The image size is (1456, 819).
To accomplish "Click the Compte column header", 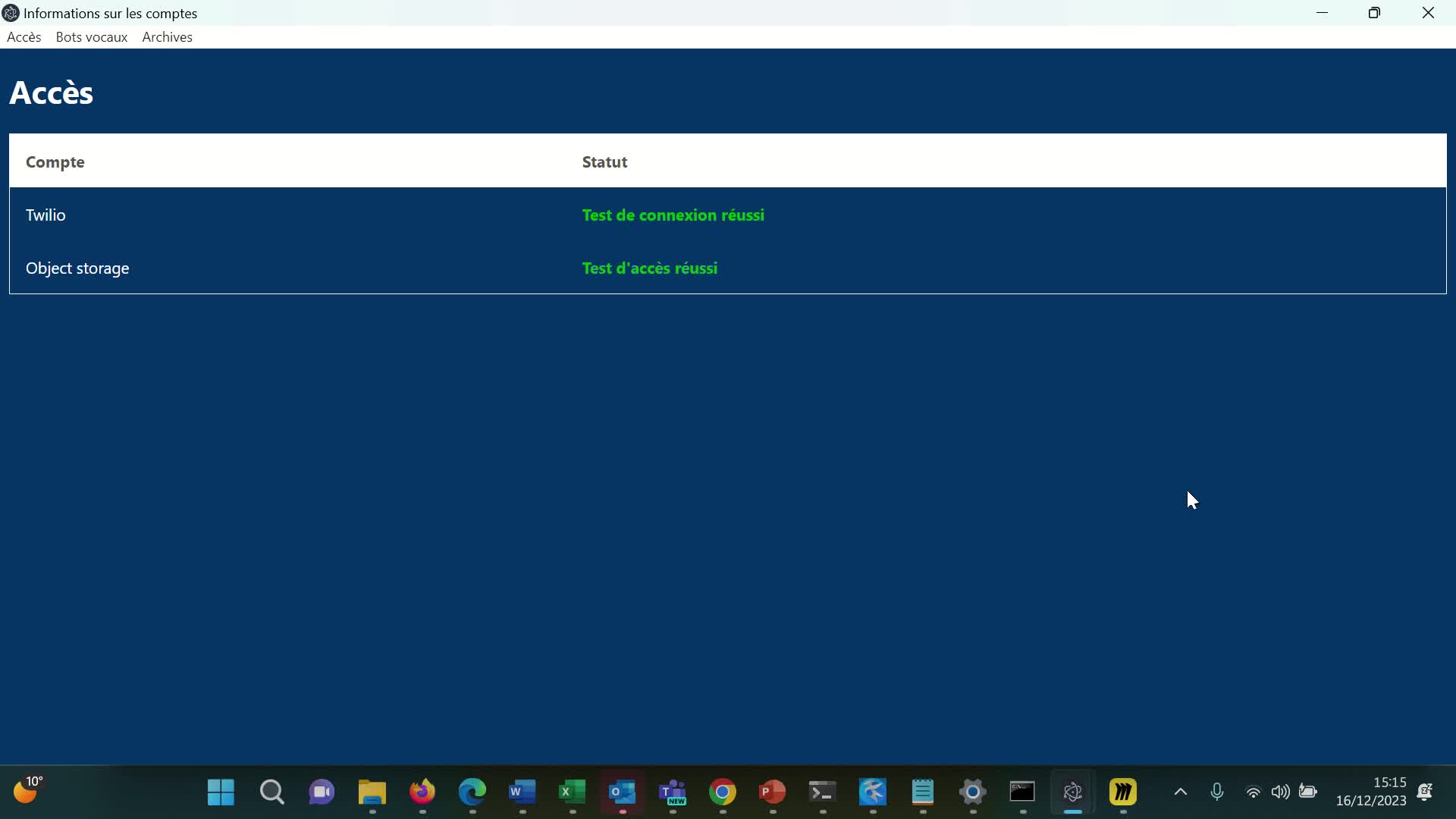I will point(55,162).
